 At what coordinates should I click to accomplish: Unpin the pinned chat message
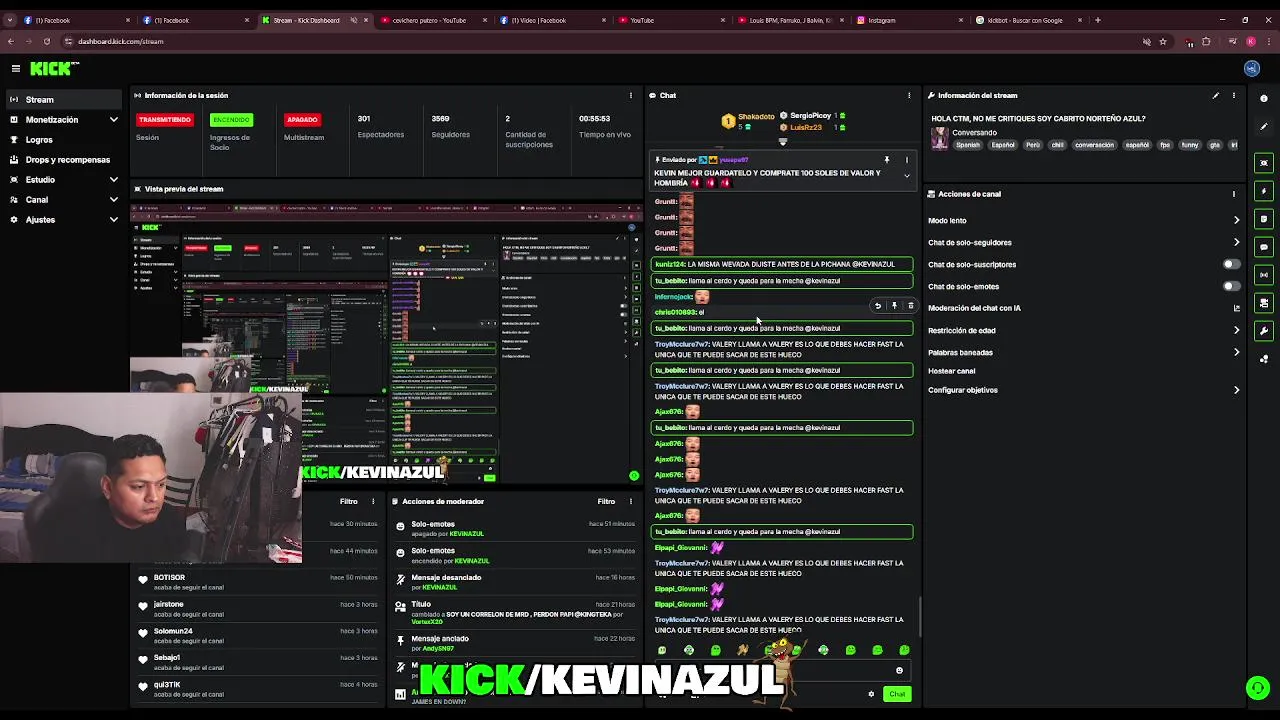click(x=886, y=160)
